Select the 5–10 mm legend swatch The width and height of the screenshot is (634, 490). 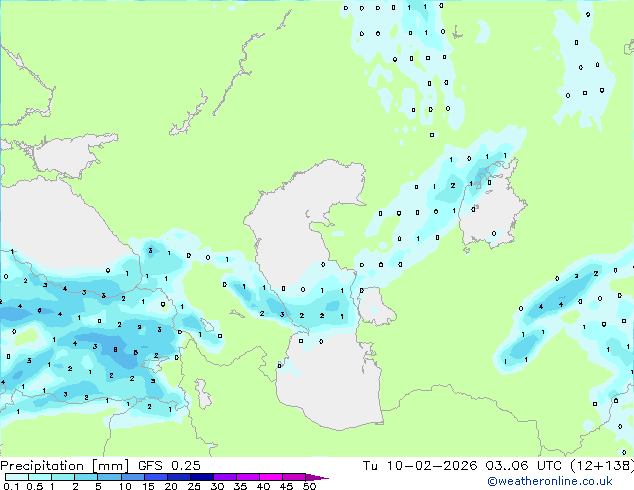click(x=109, y=477)
